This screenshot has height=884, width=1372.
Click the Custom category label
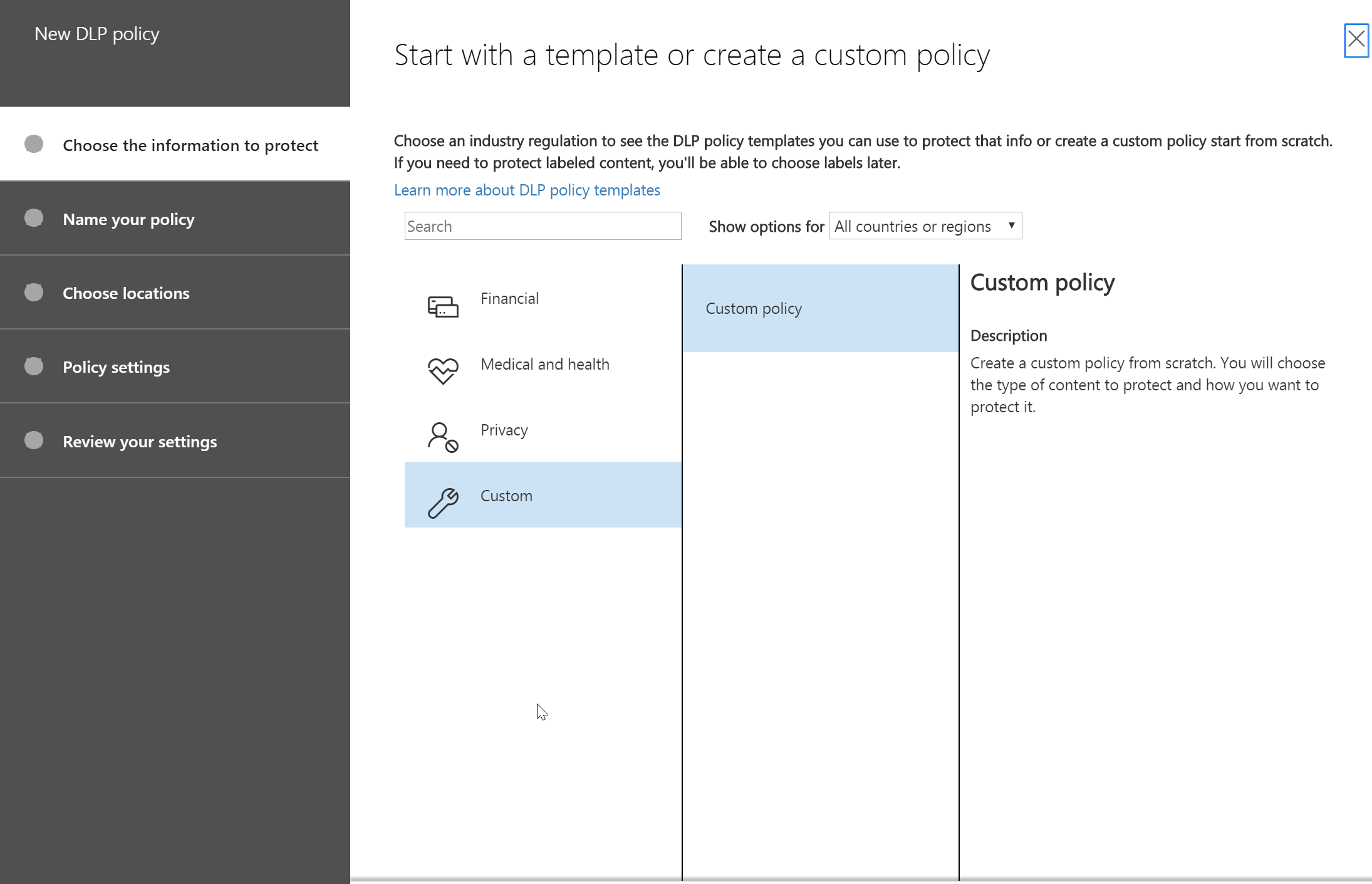click(x=506, y=496)
